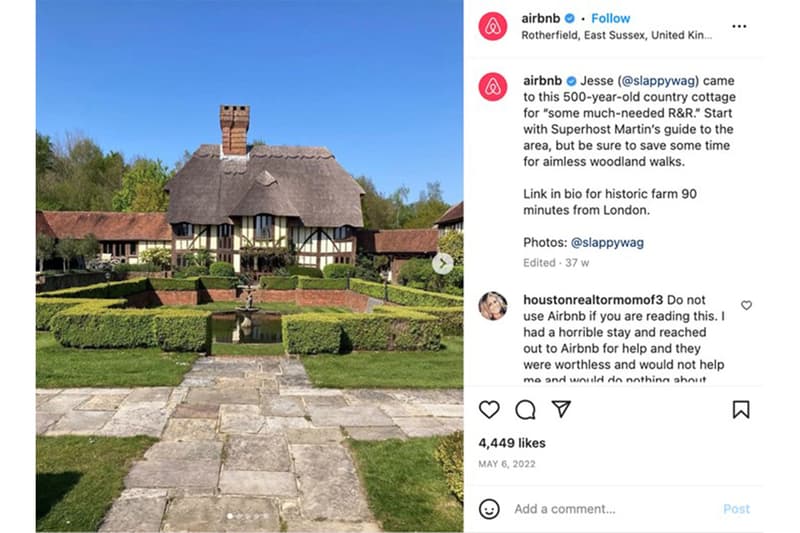Share the post via paper plane icon
800x533 pixels.
click(562, 409)
